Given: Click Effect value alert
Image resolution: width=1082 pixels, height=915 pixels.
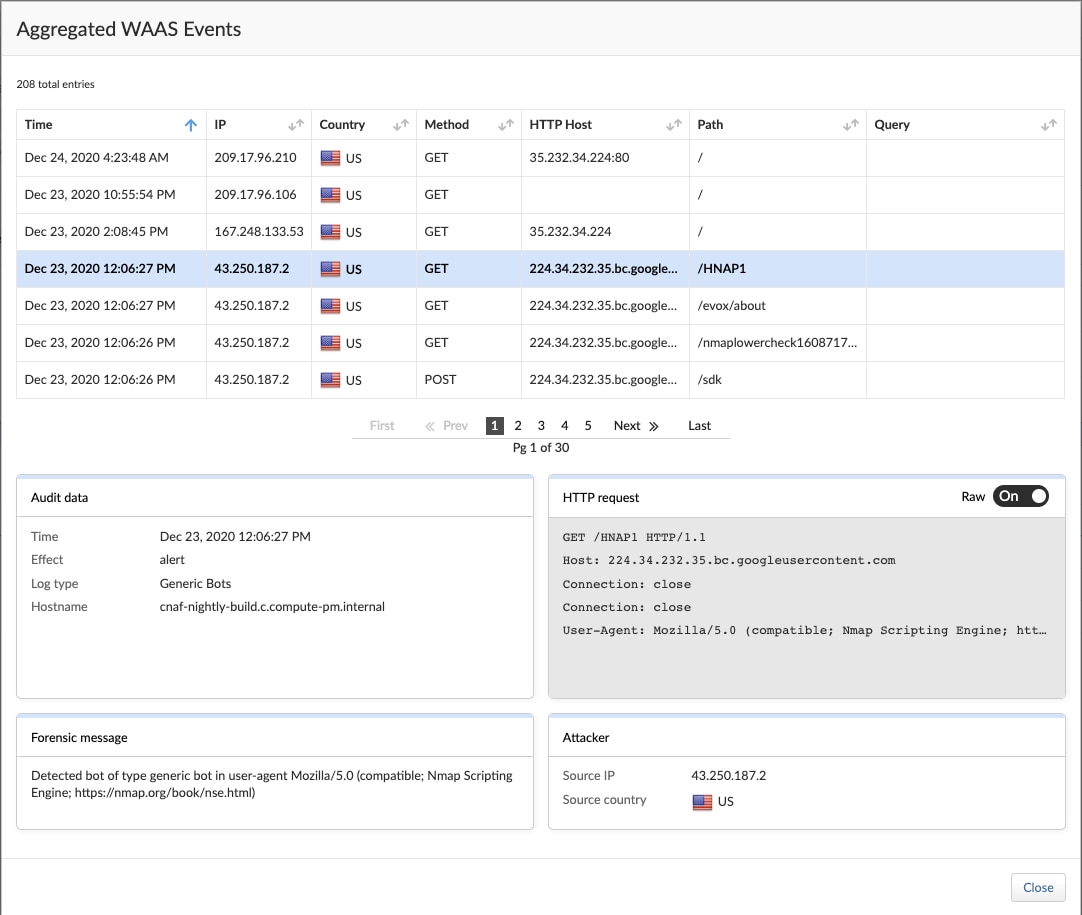Looking at the screenshot, I should coord(172,560).
